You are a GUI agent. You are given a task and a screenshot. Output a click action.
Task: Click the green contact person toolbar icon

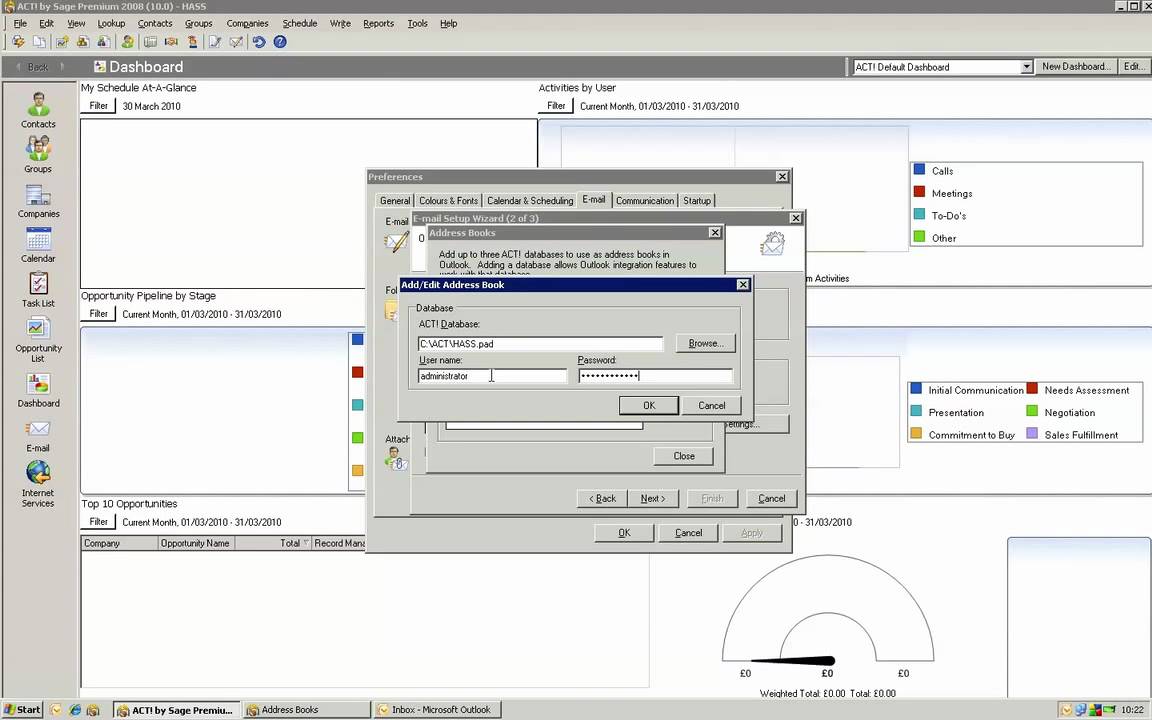(127, 42)
